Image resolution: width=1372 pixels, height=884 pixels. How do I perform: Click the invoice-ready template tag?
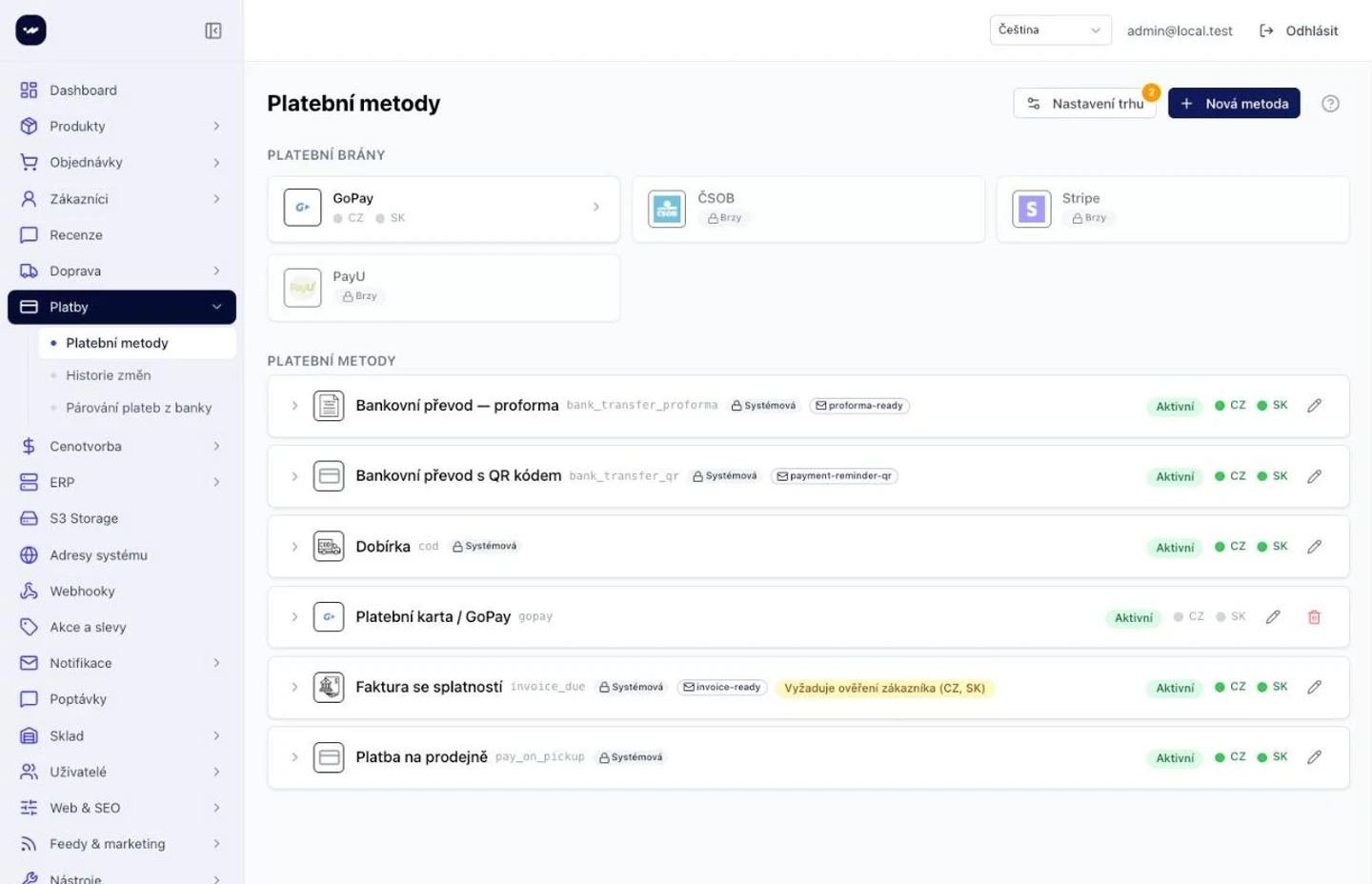point(721,688)
